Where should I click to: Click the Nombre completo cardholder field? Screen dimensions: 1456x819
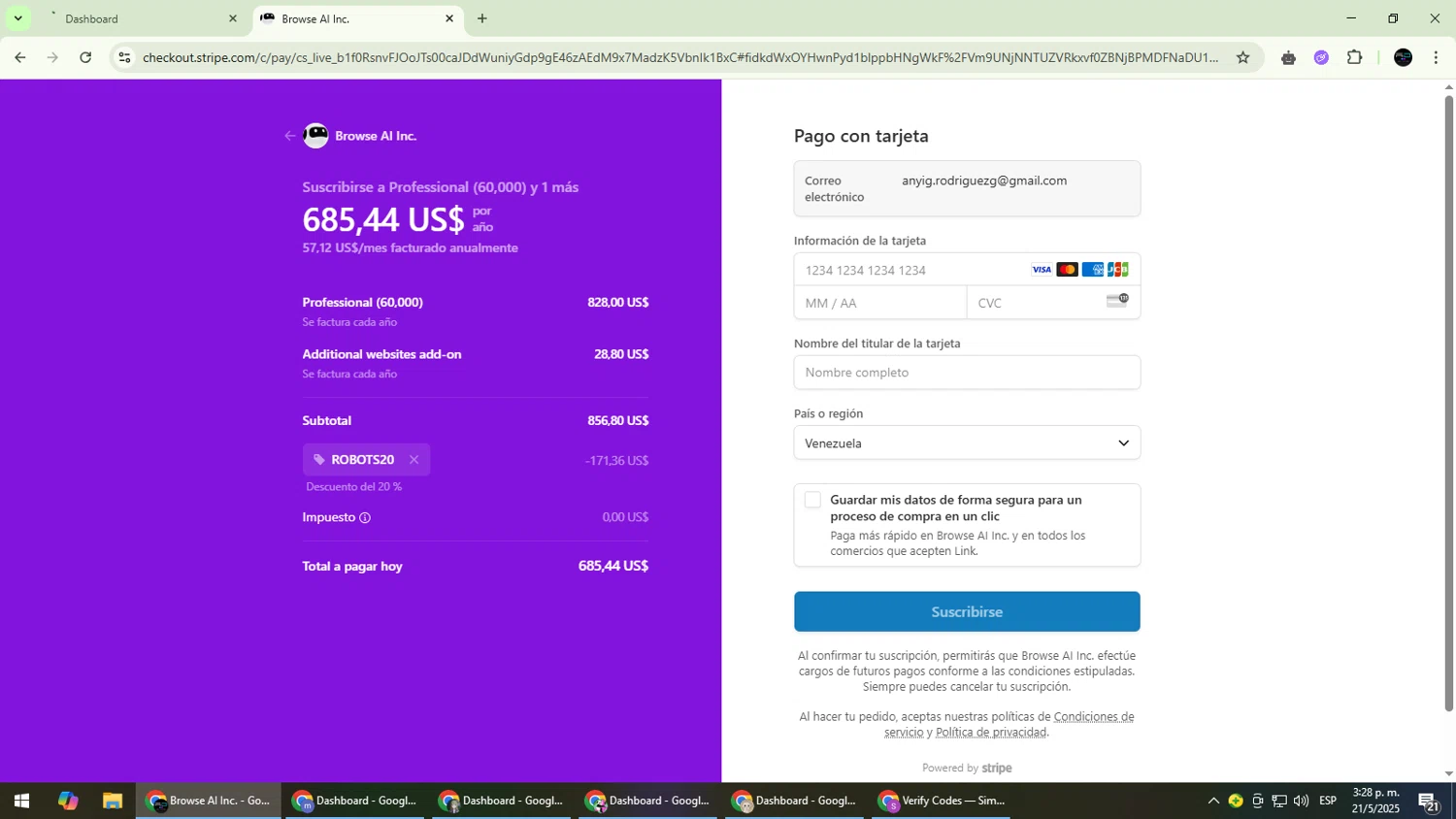click(967, 373)
